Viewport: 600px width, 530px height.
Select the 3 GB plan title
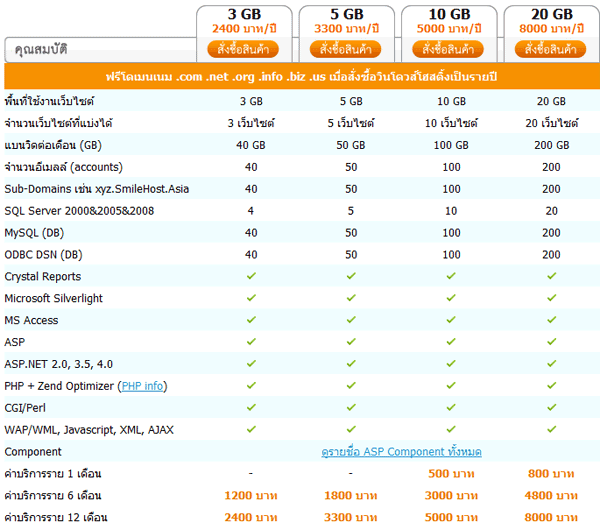(245, 14)
